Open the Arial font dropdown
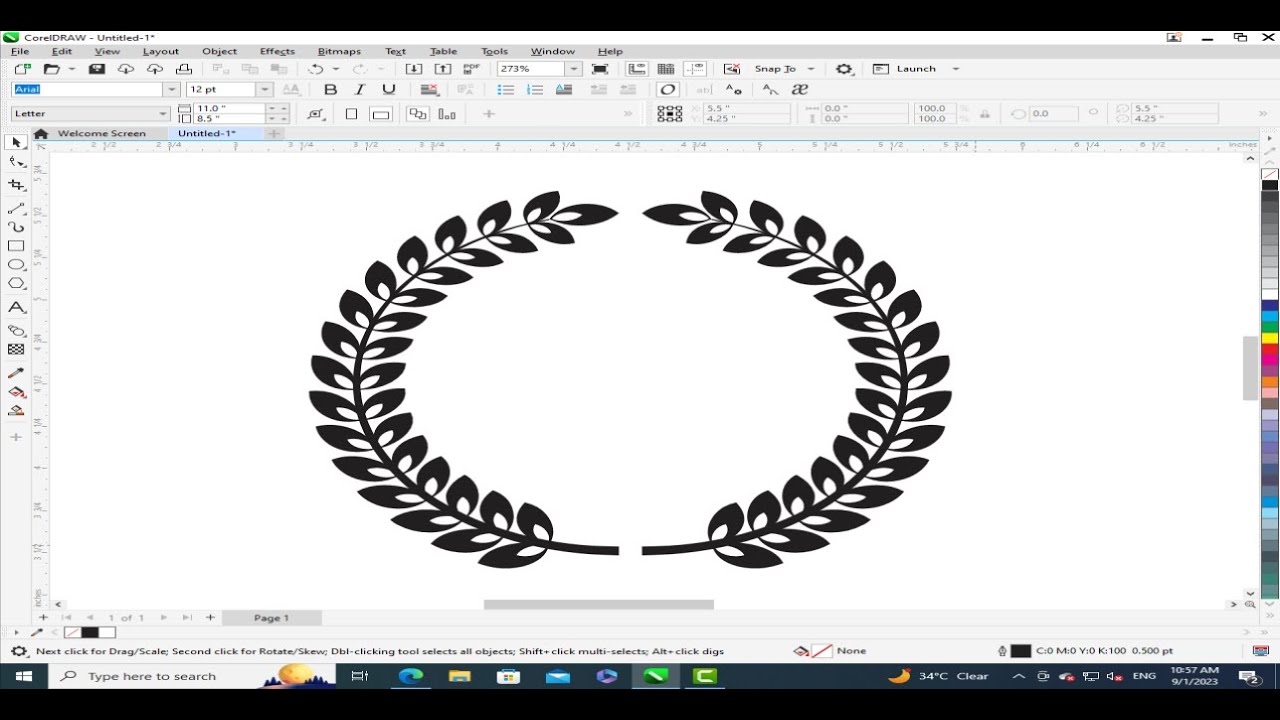1280x720 pixels. [172, 90]
